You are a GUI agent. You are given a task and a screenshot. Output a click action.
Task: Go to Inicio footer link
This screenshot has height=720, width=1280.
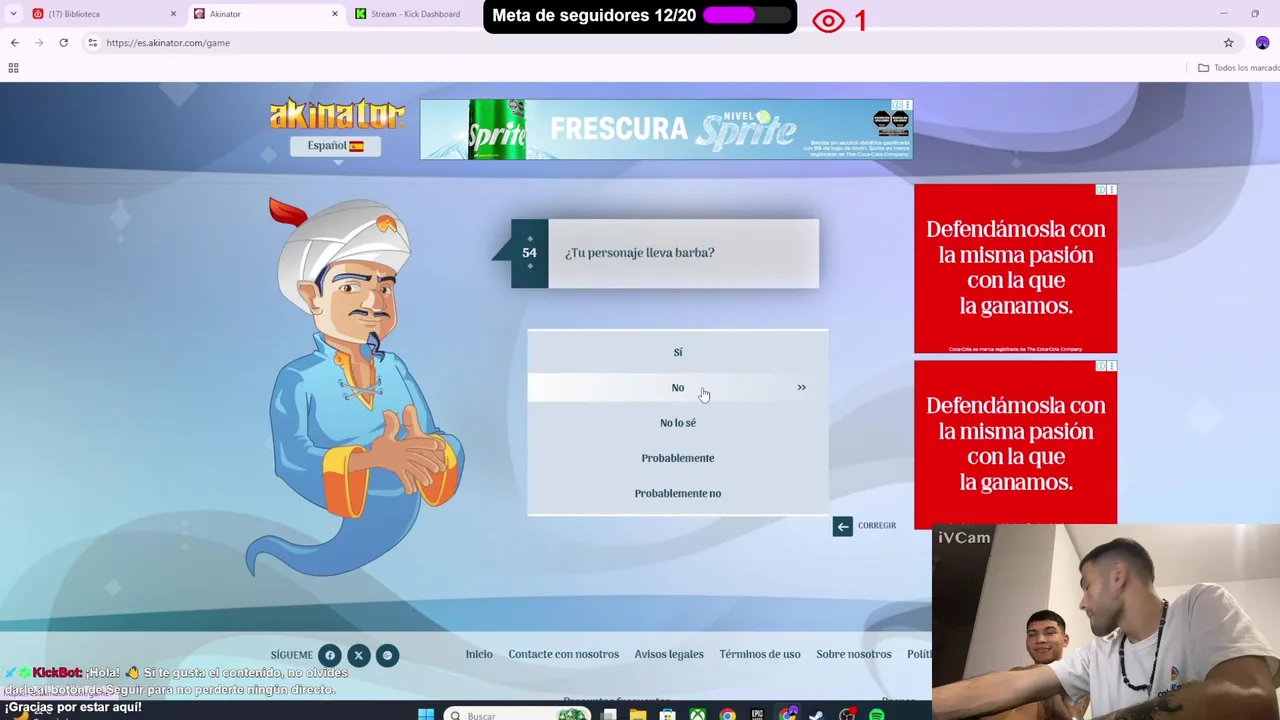click(479, 654)
